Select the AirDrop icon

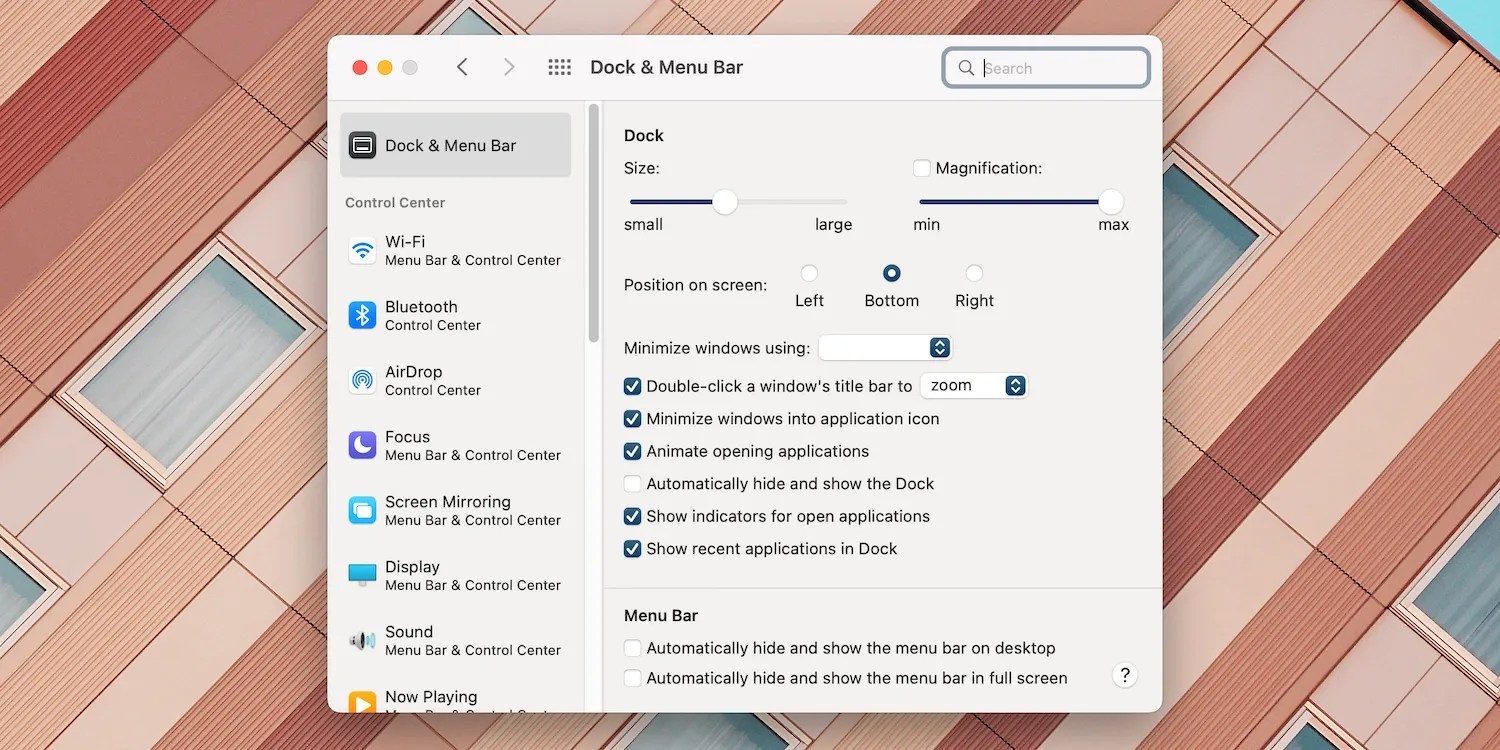(361, 380)
